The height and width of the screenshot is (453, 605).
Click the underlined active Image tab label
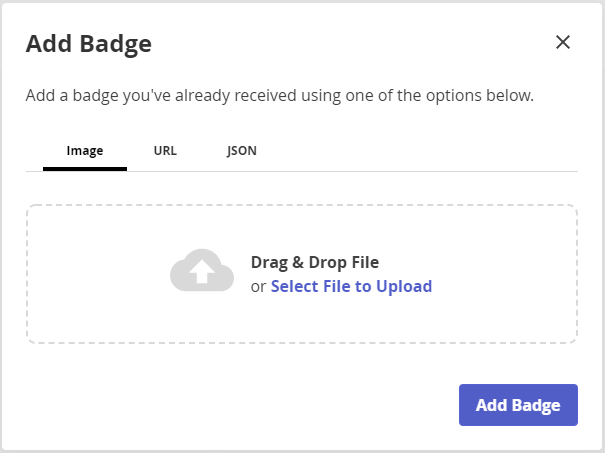(x=85, y=151)
